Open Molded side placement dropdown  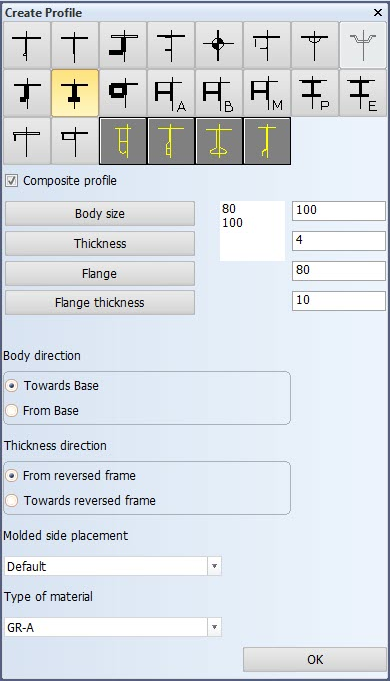(214, 566)
